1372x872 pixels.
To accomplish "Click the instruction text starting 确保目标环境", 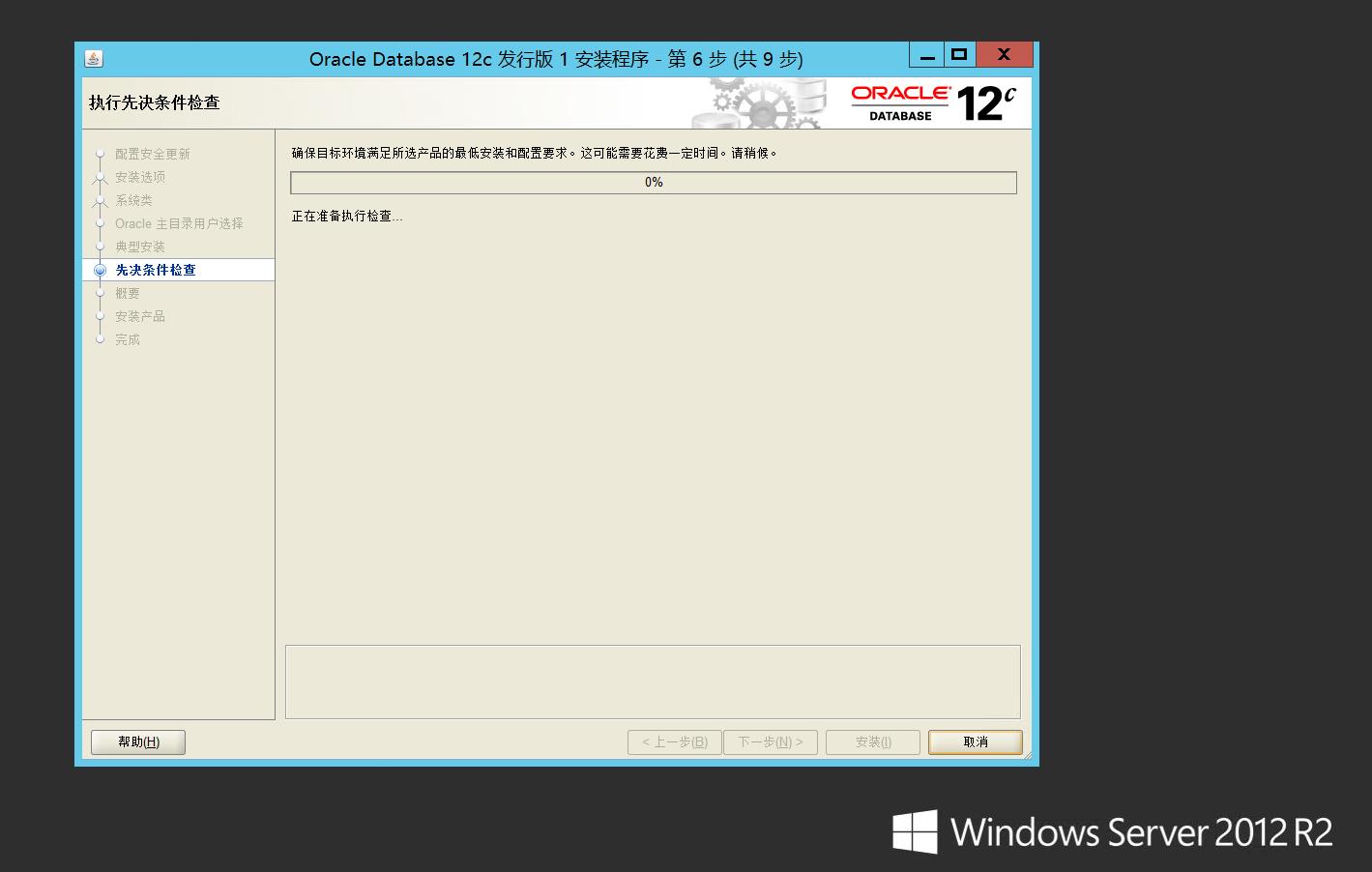I will coord(535,153).
